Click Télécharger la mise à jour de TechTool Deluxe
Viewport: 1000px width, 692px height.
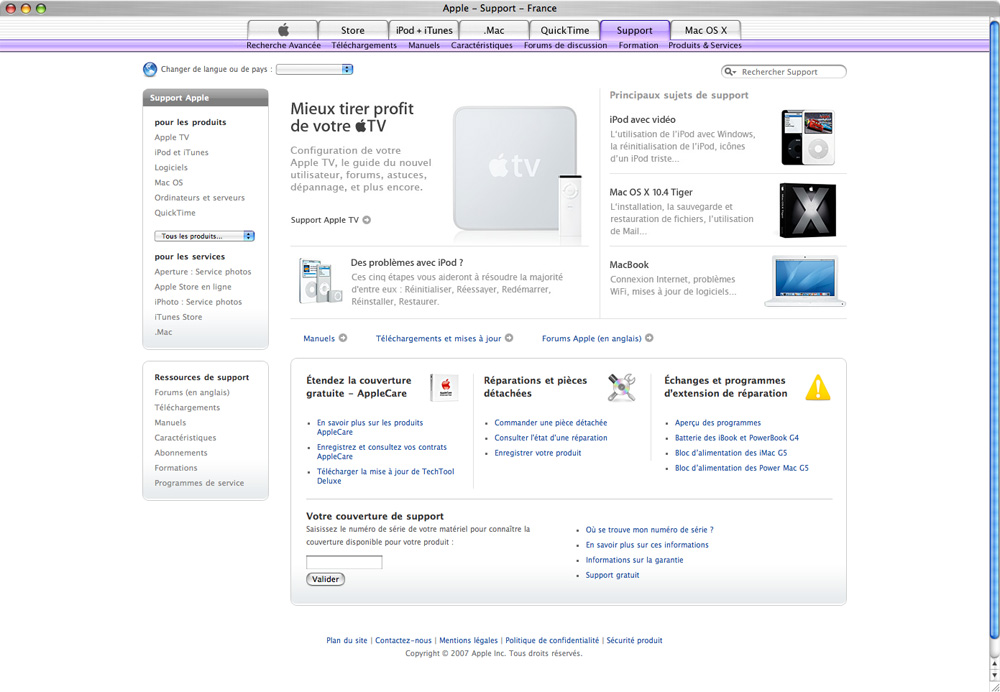point(386,476)
